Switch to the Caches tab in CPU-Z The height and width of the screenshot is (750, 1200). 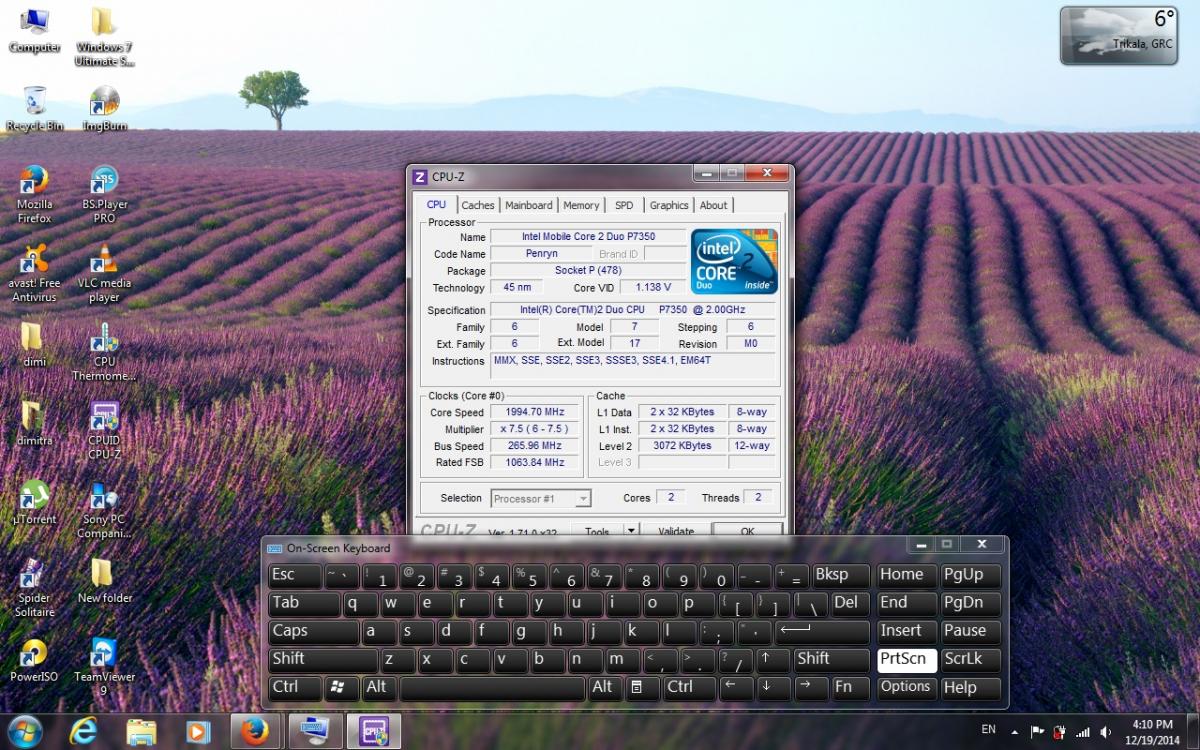point(478,205)
